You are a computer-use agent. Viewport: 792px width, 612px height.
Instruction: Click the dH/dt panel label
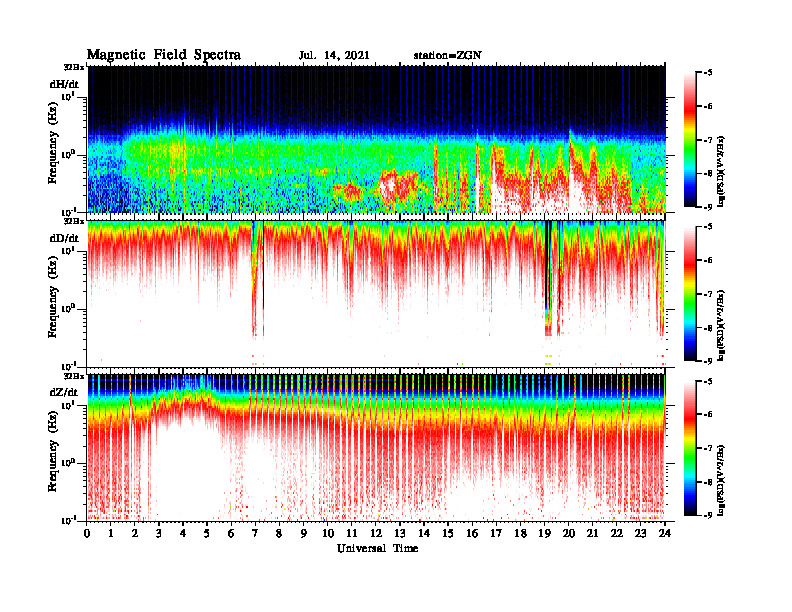pyautogui.click(x=64, y=84)
